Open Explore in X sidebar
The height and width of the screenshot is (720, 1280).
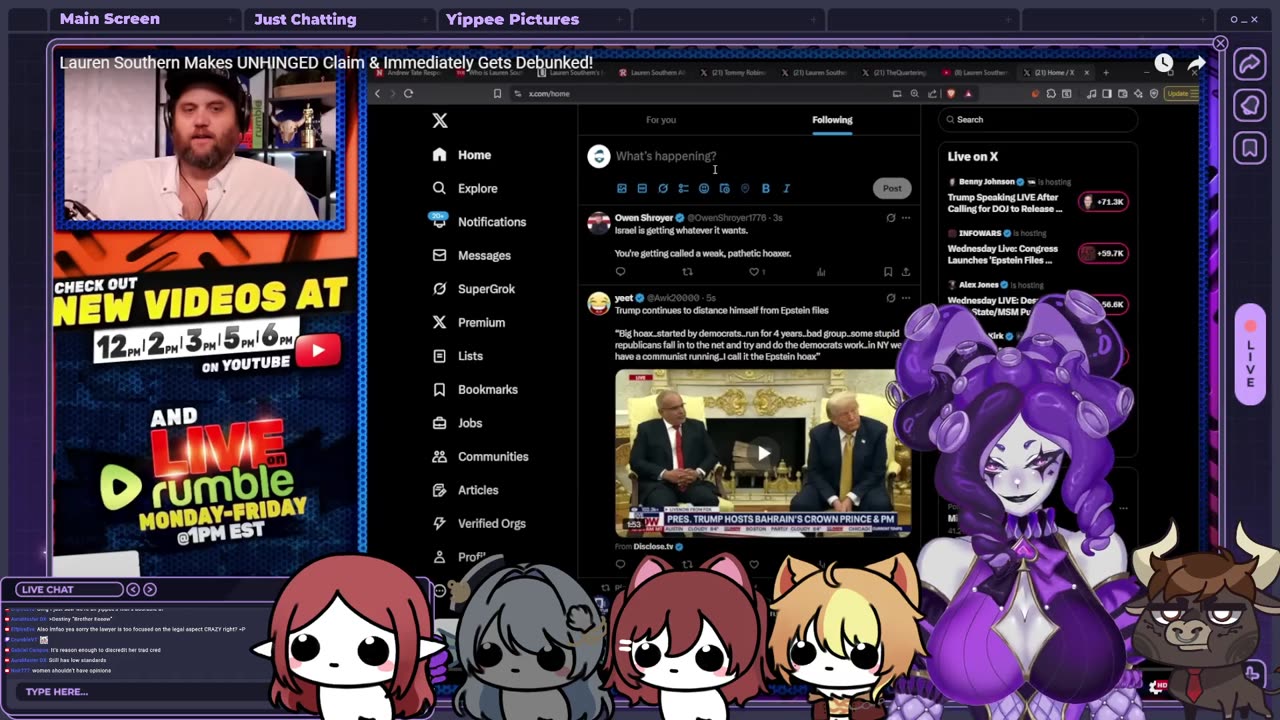point(465,188)
